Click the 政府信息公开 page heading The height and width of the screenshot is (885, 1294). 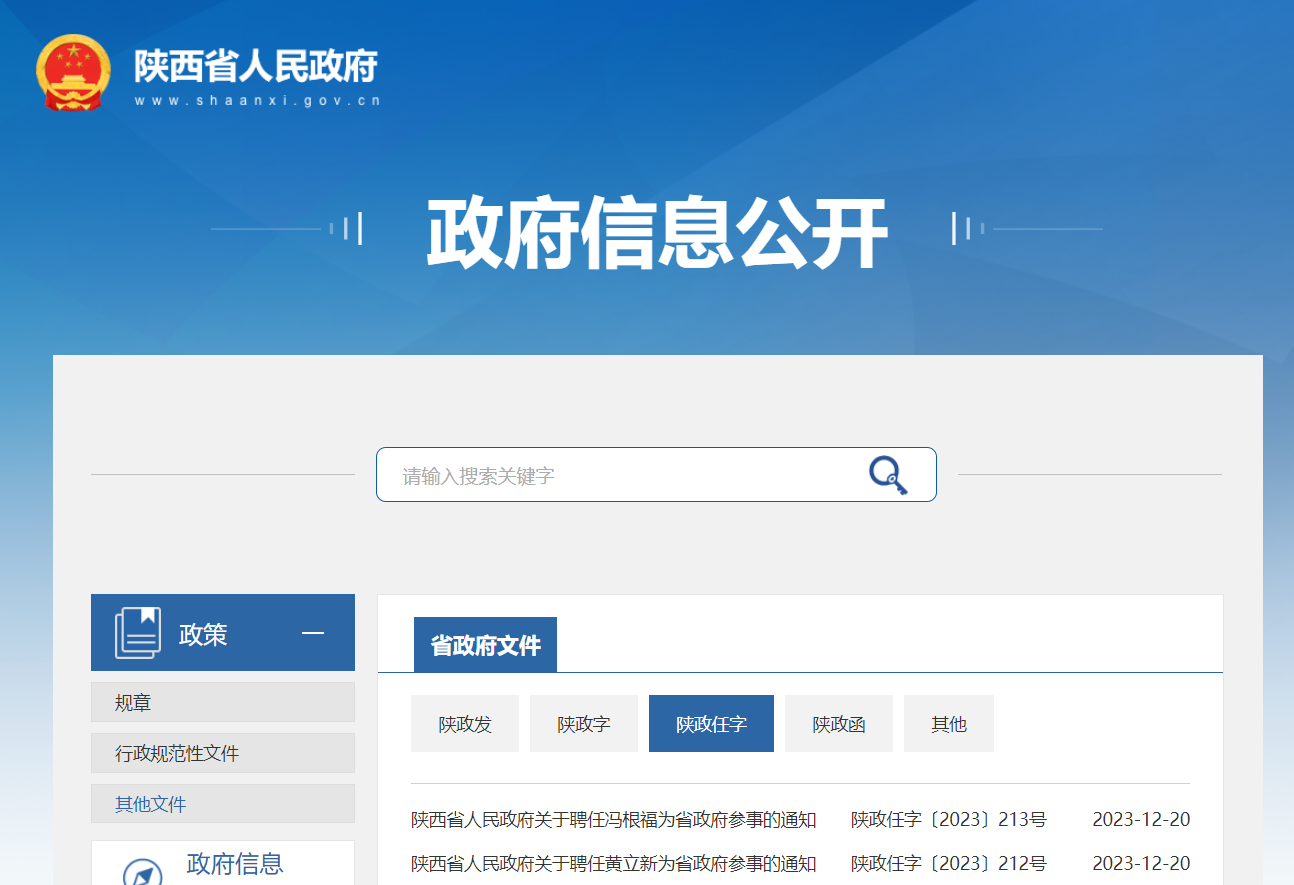657,234
